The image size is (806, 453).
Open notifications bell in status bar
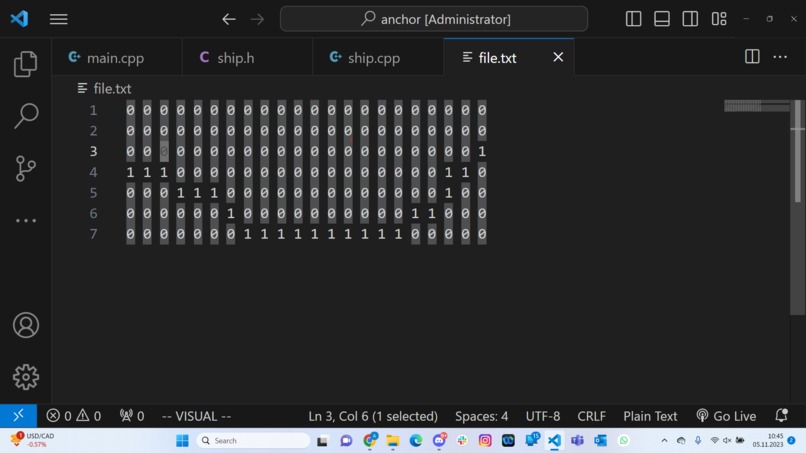(x=781, y=415)
